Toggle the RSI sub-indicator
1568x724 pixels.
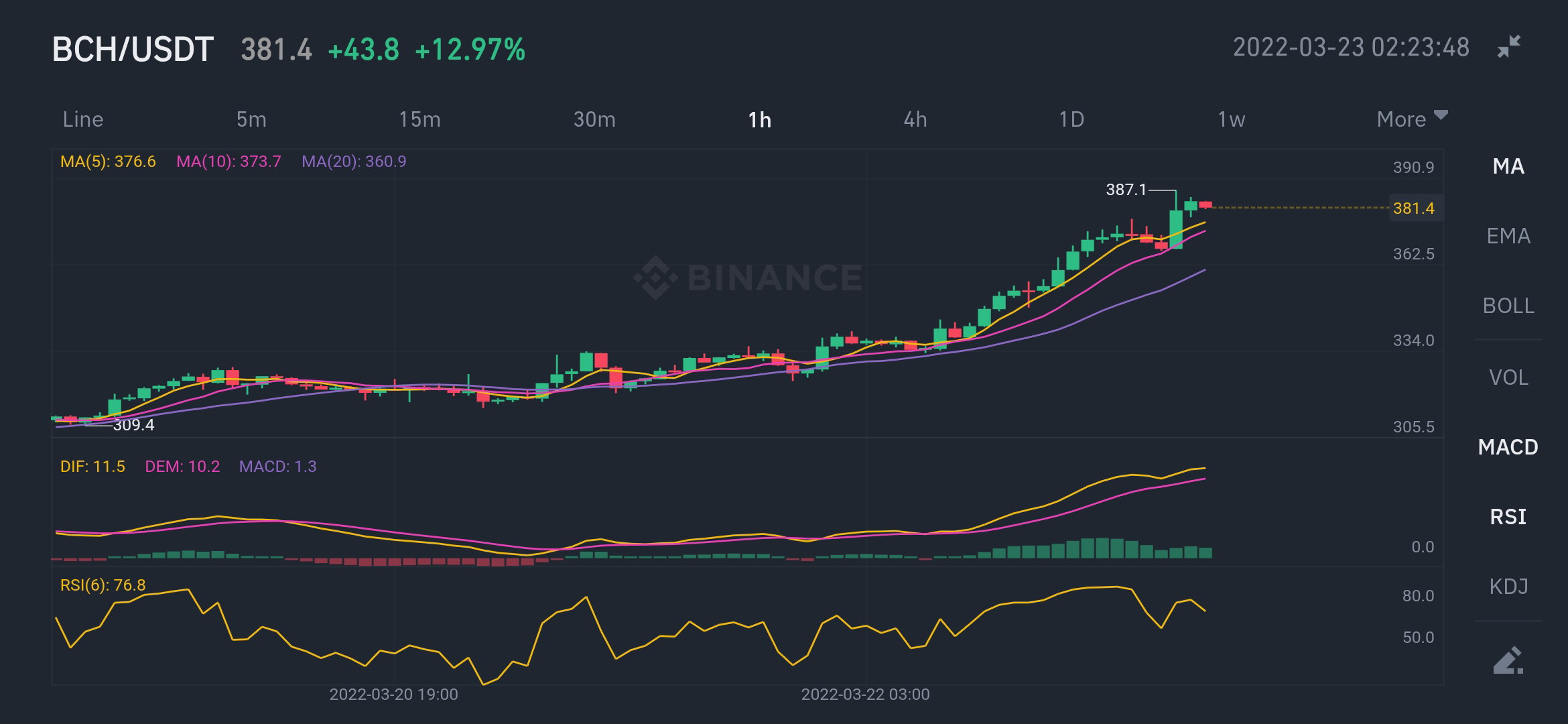[1508, 517]
